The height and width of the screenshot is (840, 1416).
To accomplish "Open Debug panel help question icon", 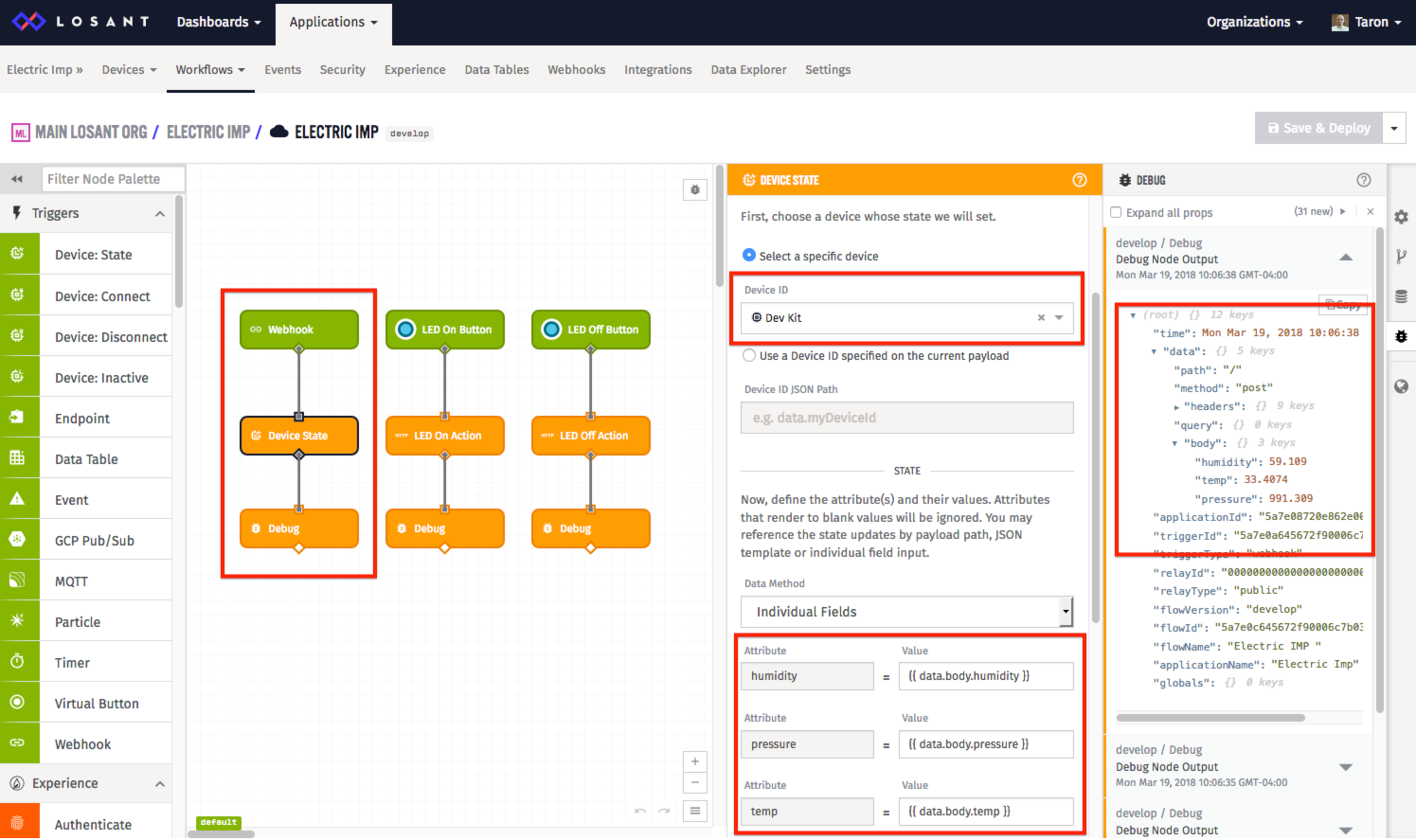I will (x=1364, y=180).
